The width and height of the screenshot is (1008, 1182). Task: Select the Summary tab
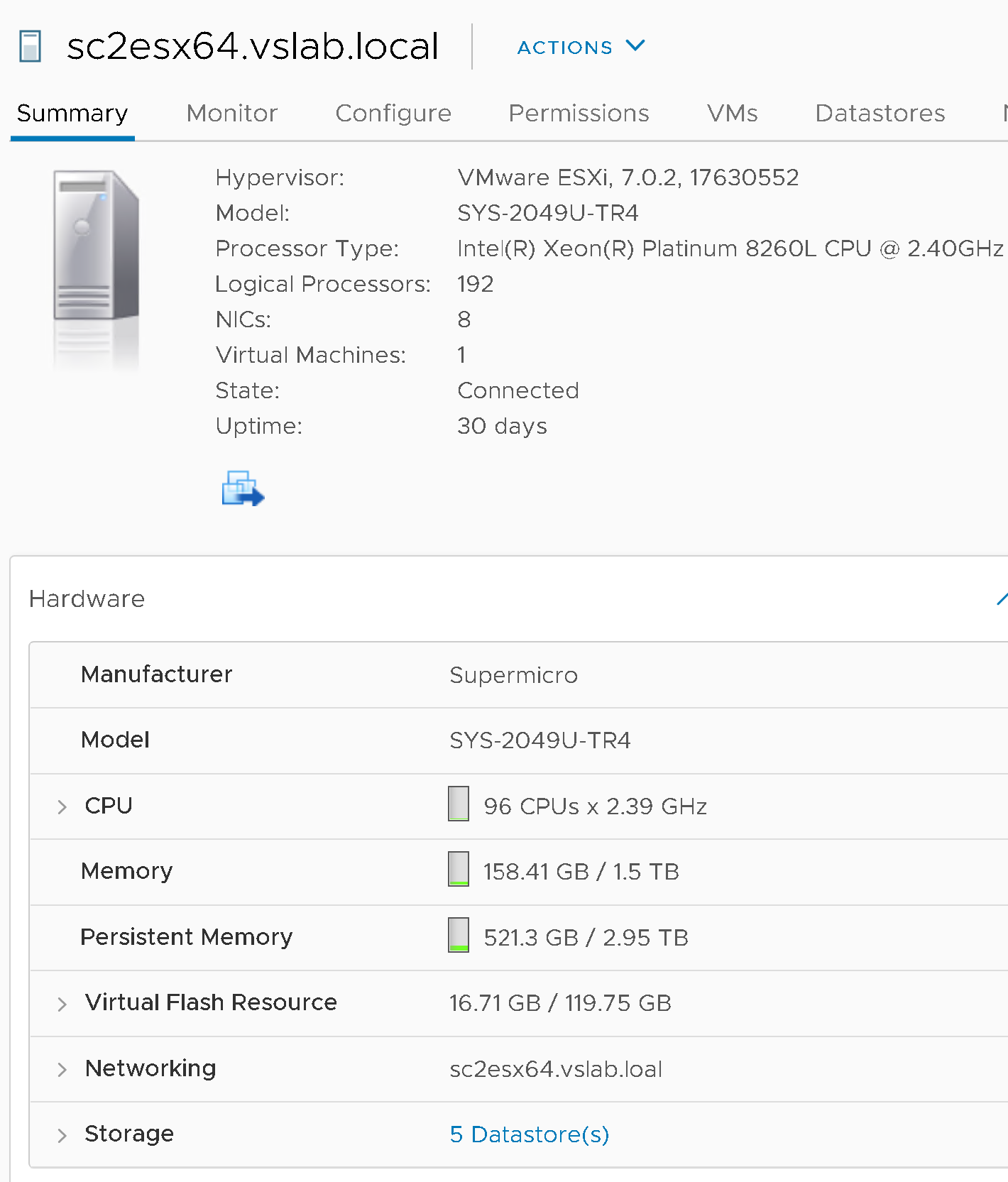tap(72, 114)
